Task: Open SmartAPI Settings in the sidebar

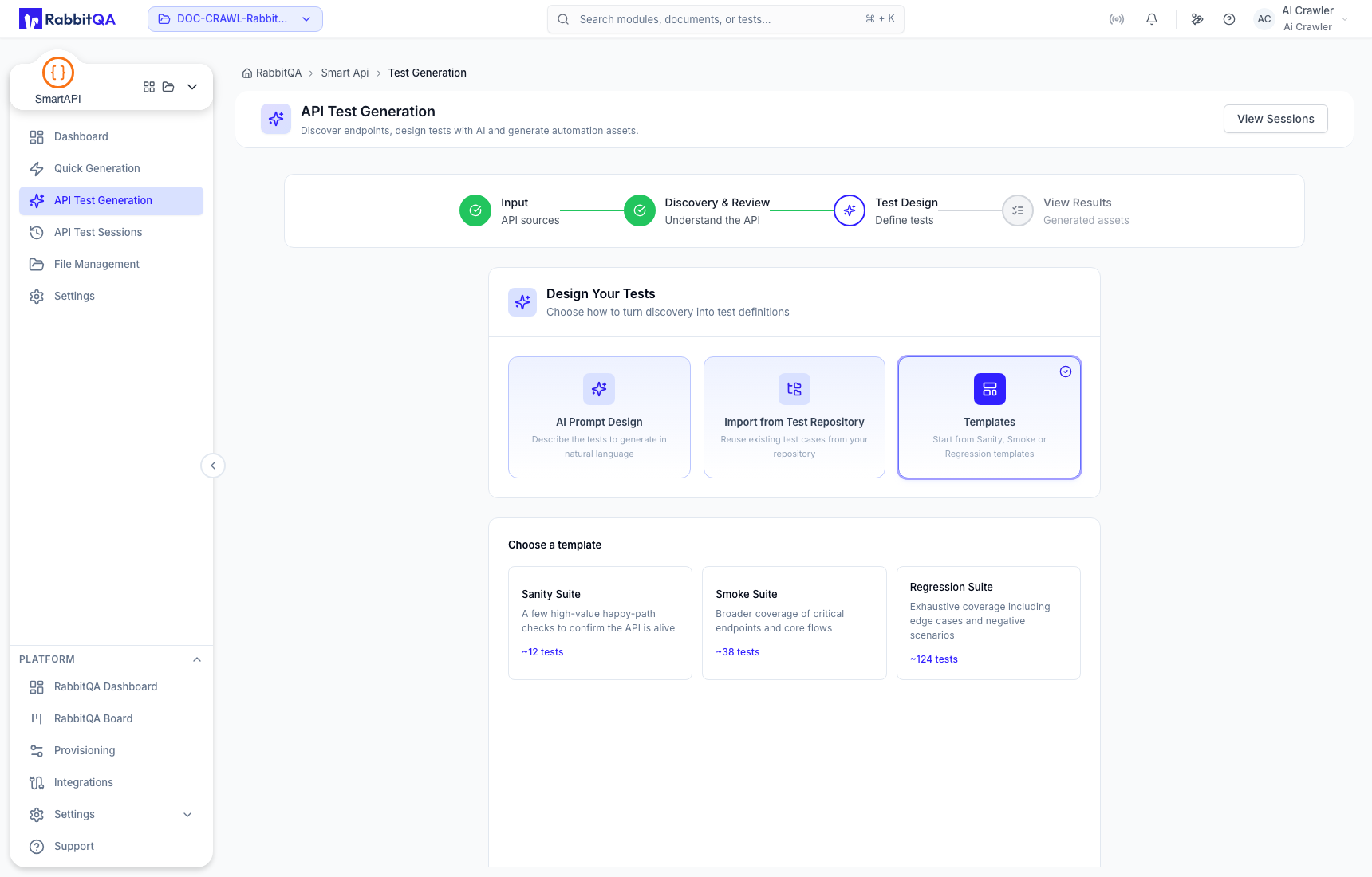Action: click(111, 296)
